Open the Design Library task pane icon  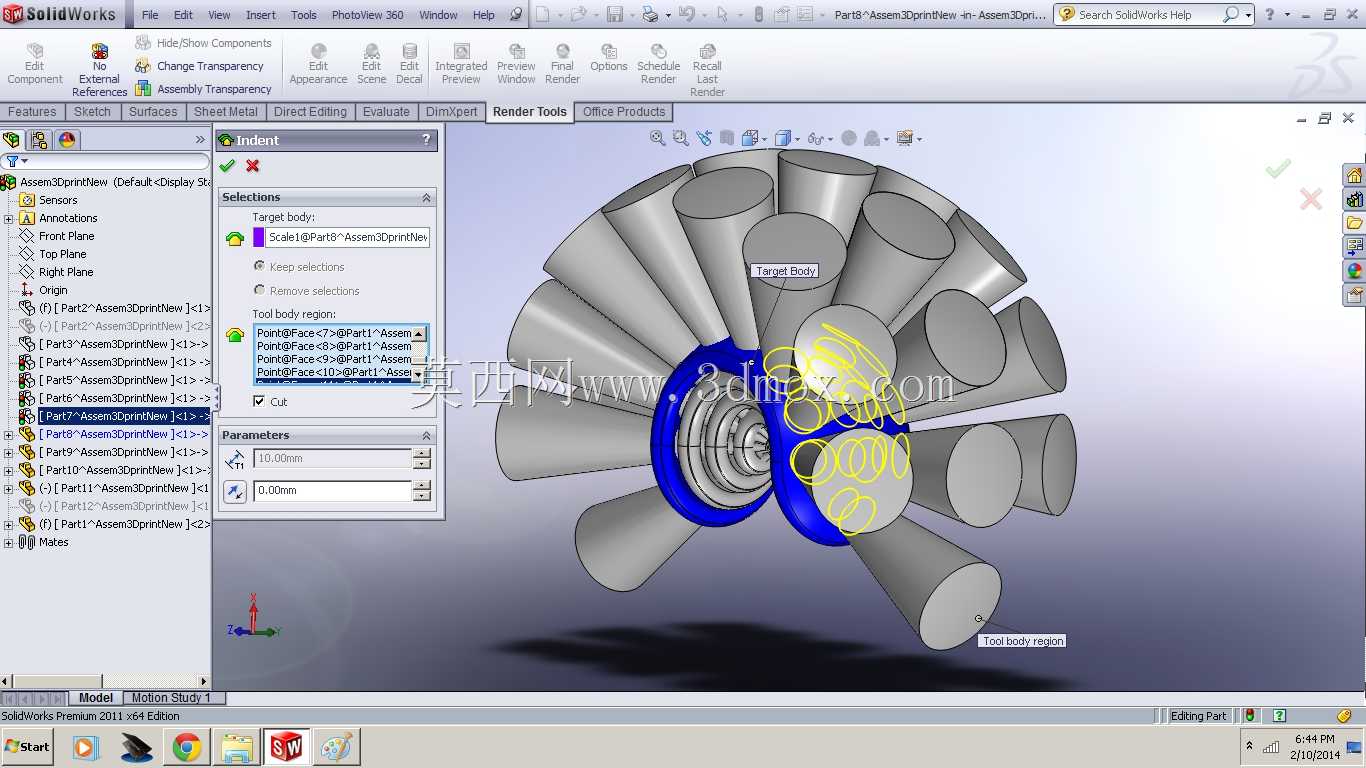click(1355, 199)
